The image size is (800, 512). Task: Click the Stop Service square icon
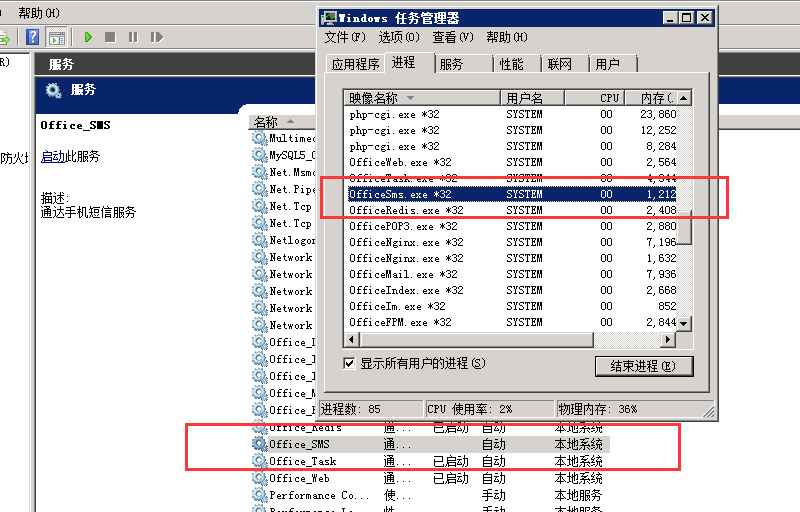click(110, 37)
